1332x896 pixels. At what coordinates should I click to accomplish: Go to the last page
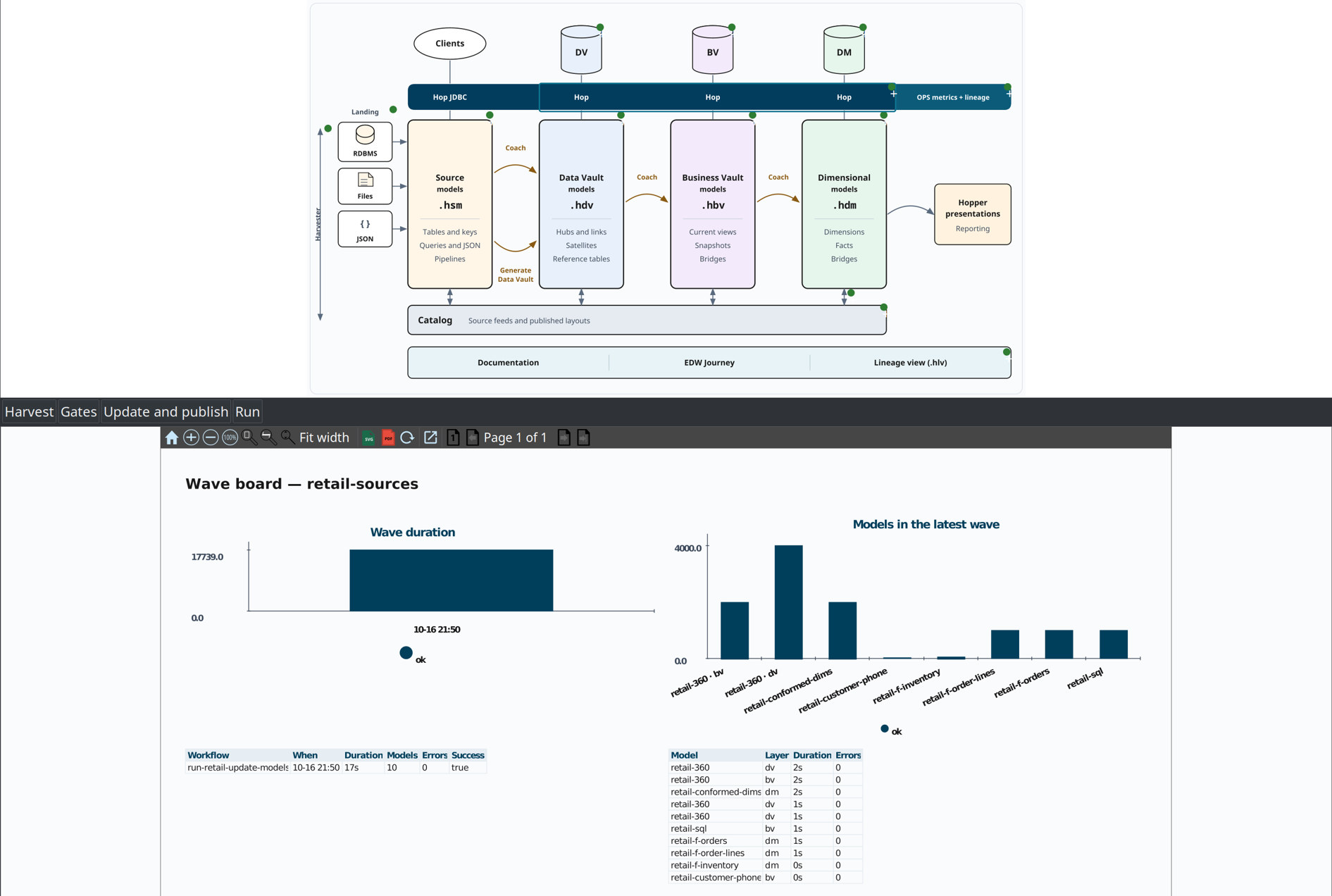583,437
